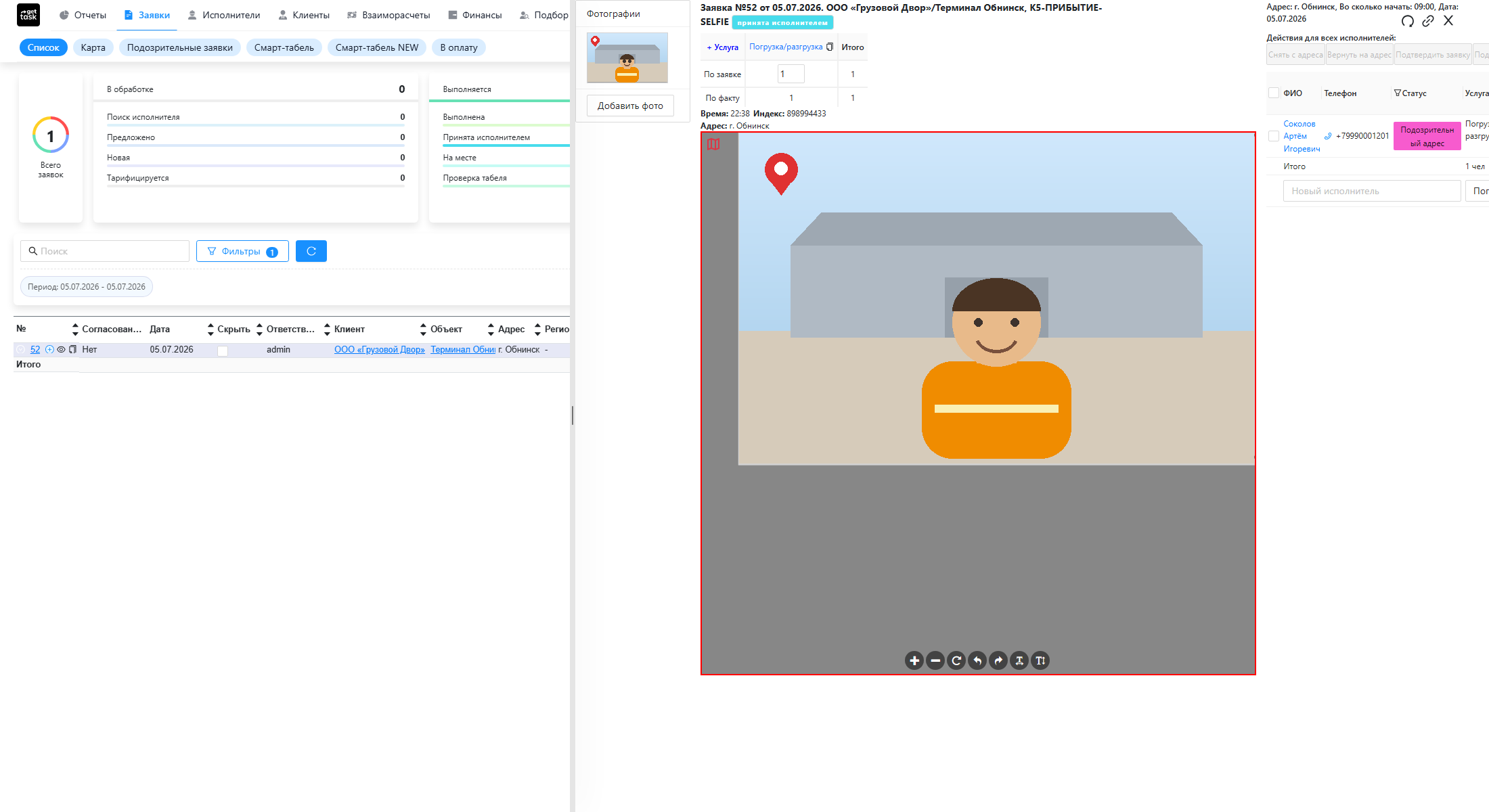Click the eye icon in request 52 row
Screen dimensions: 1489x812
coord(61,350)
